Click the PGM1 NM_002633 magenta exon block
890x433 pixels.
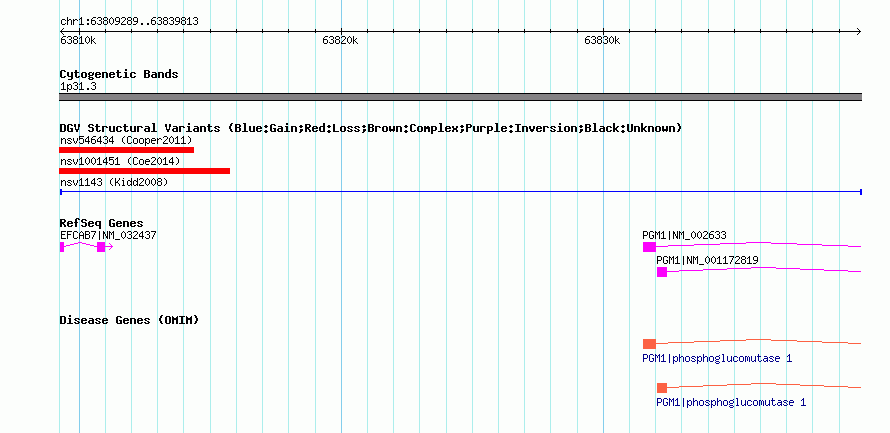coord(649,247)
